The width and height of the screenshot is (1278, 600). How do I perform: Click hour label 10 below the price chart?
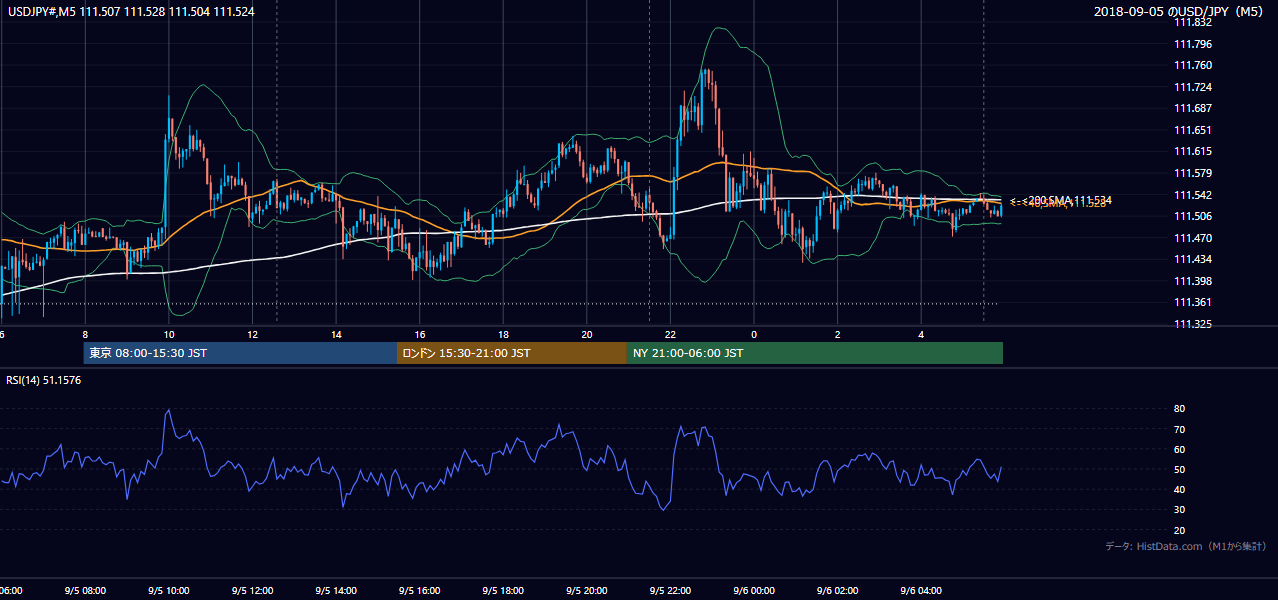click(169, 335)
